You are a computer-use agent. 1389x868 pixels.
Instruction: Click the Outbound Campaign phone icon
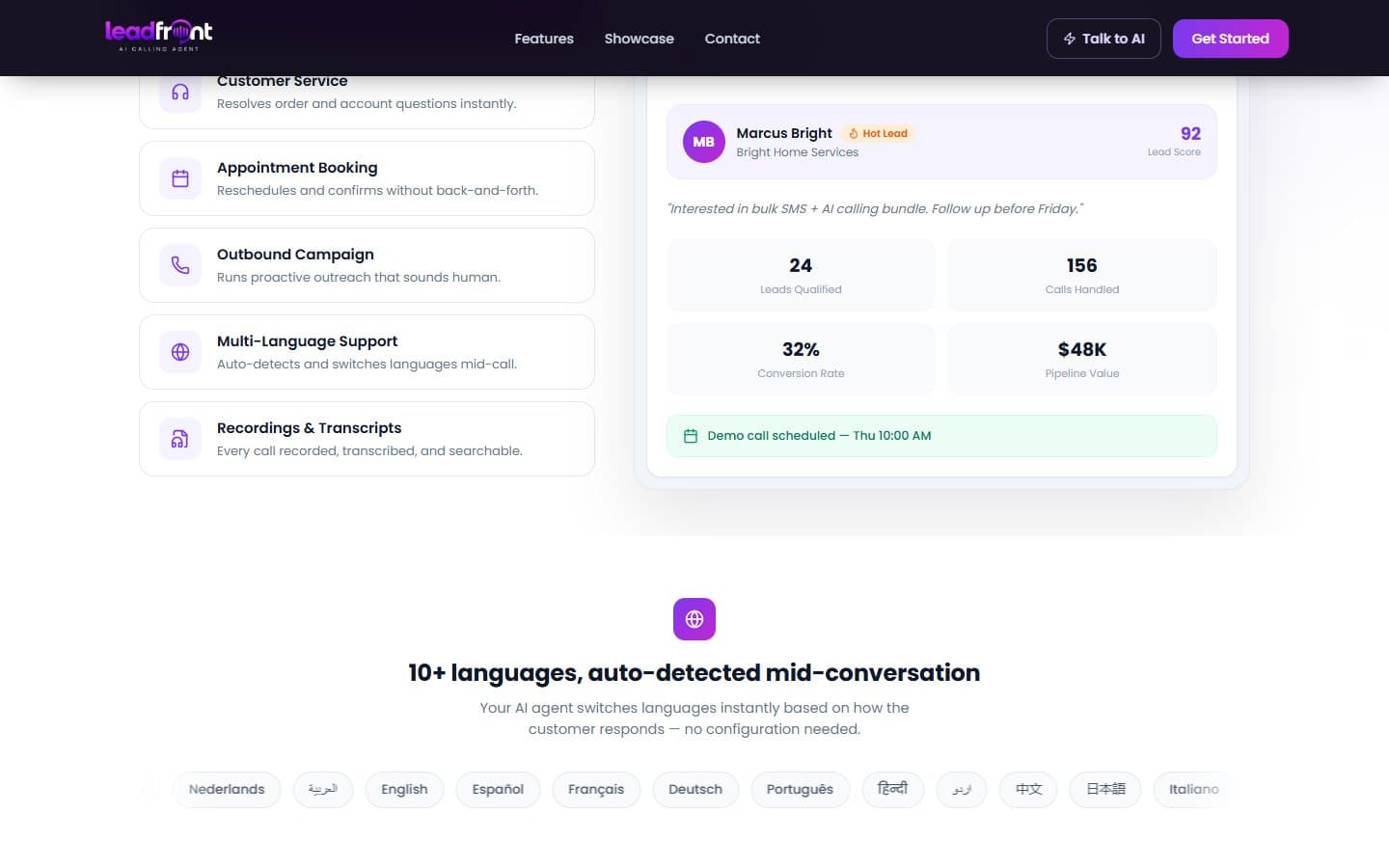pos(180,265)
